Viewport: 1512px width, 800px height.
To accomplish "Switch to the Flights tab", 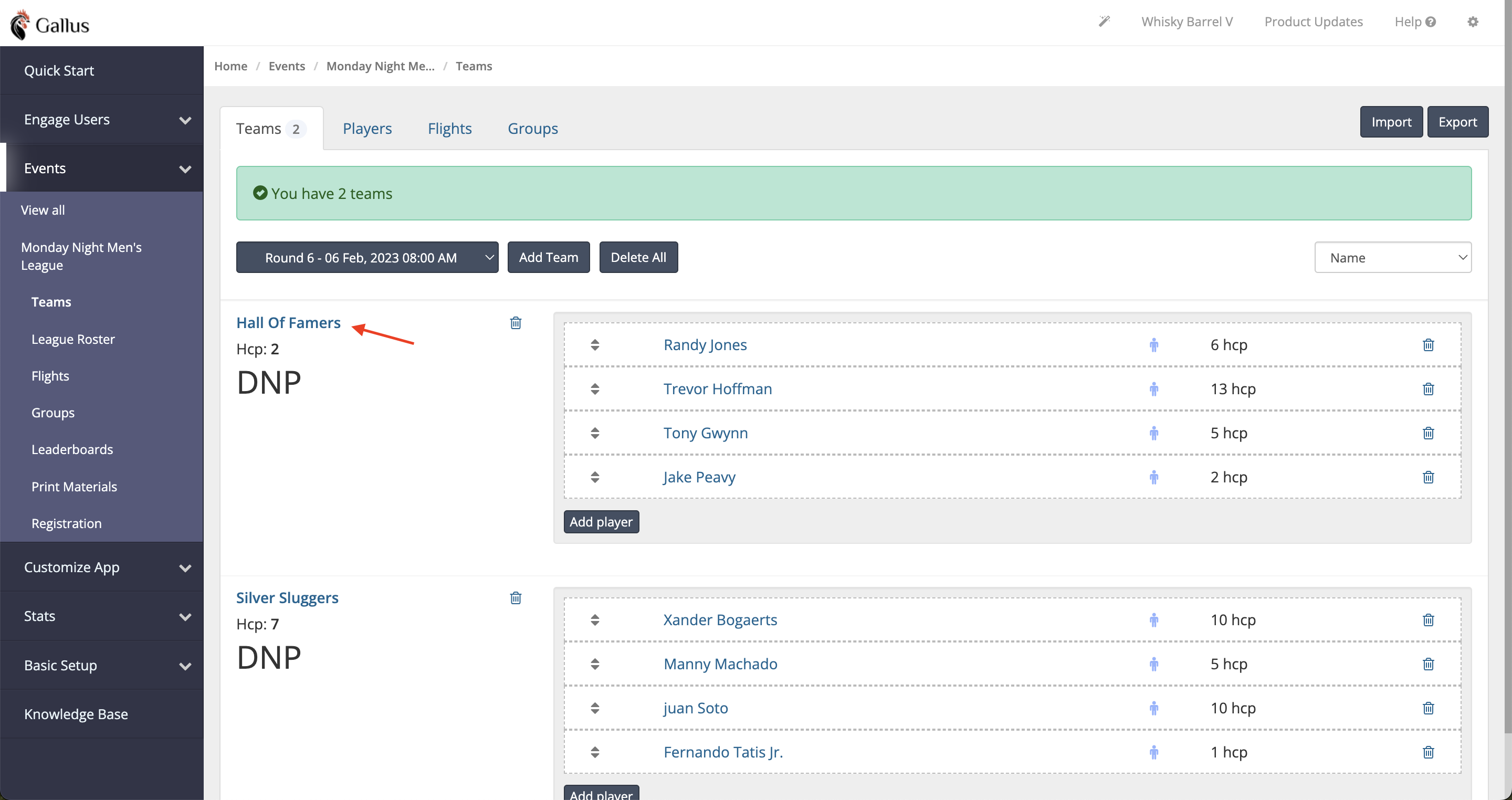I will [x=449, y=129].
